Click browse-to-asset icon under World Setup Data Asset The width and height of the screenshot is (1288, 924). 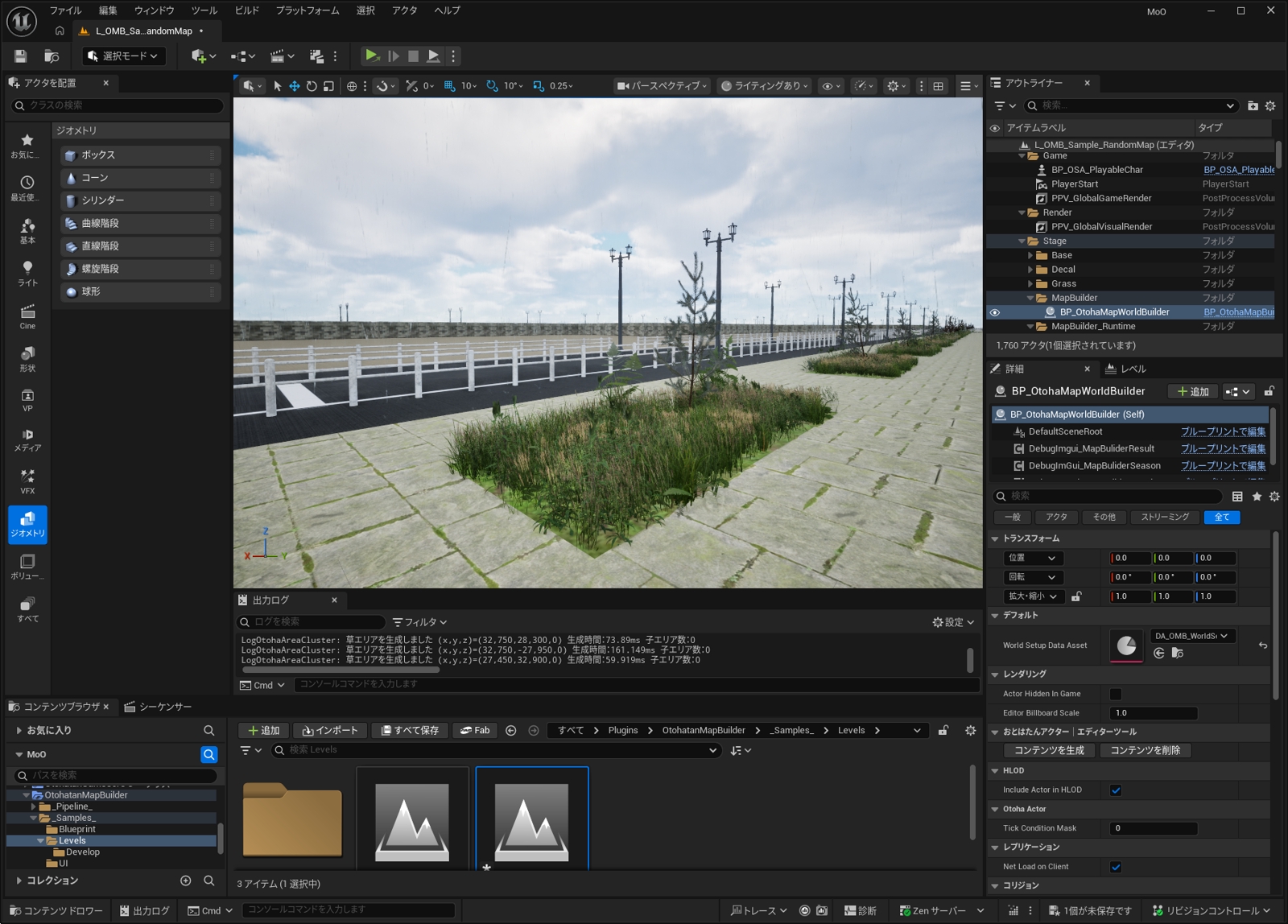[1177, 653]
